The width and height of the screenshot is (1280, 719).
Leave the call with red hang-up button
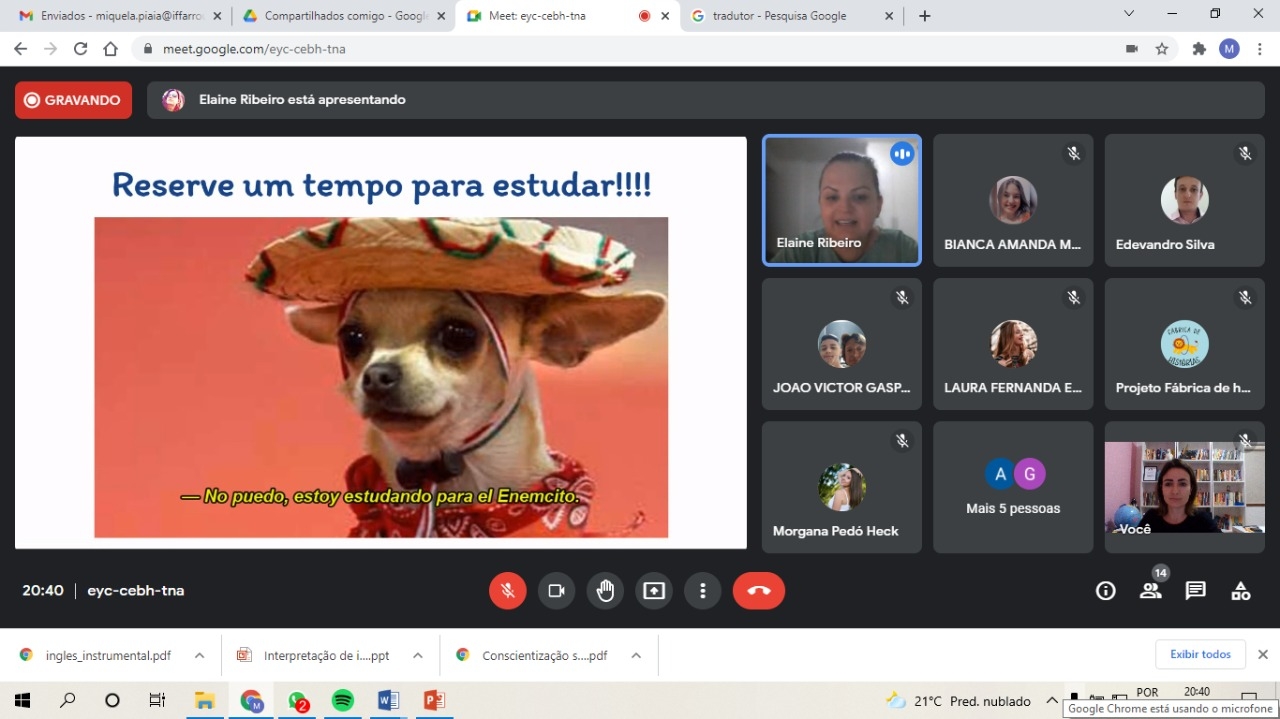pyautogui.click(x=758, y=591)
